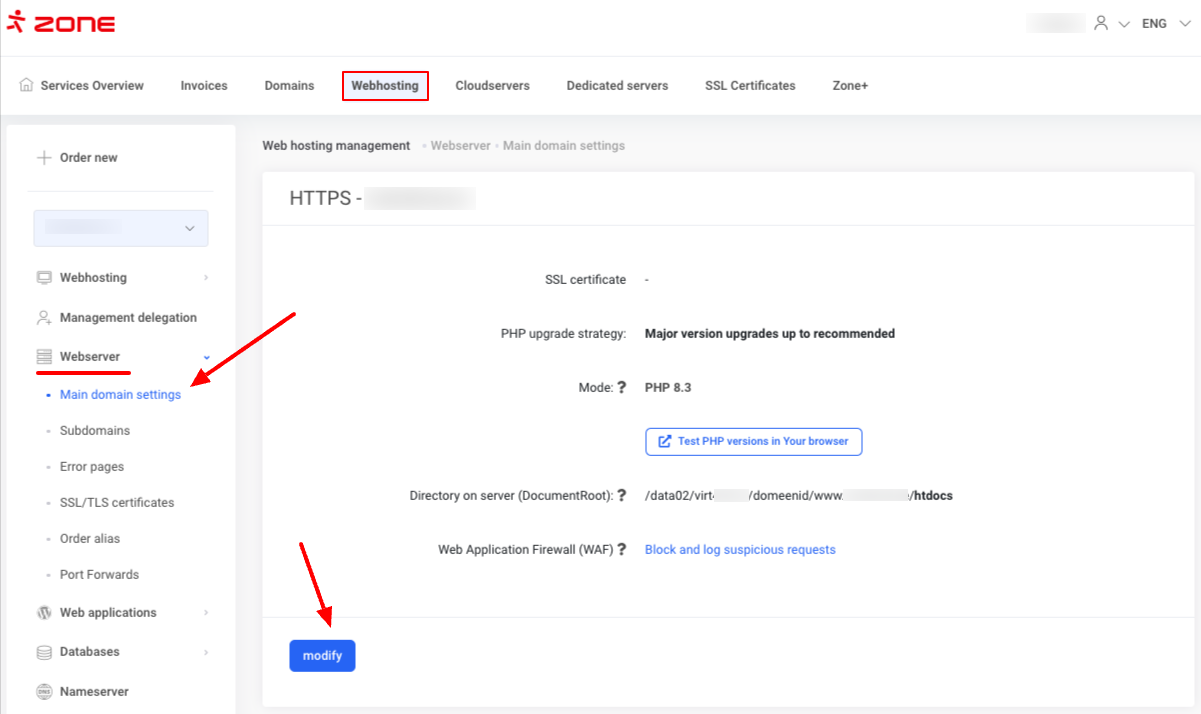The width and height of the screenshot is (1201, 714).
Task: Open the ENG language dropdown
Action: click(x=1163, y=23)
